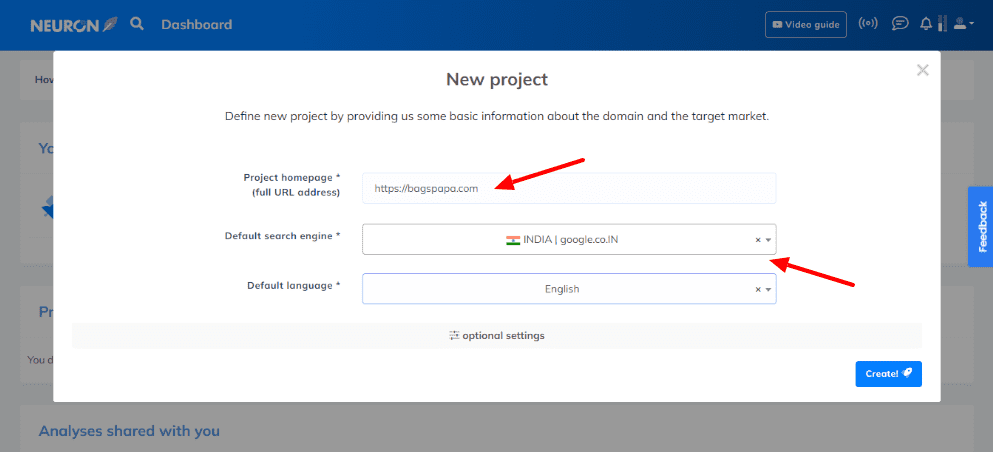Select the INDIA | google.co.IN value
Image resolution: width=993 pixels, height=452 pixels.
(562, 240)
